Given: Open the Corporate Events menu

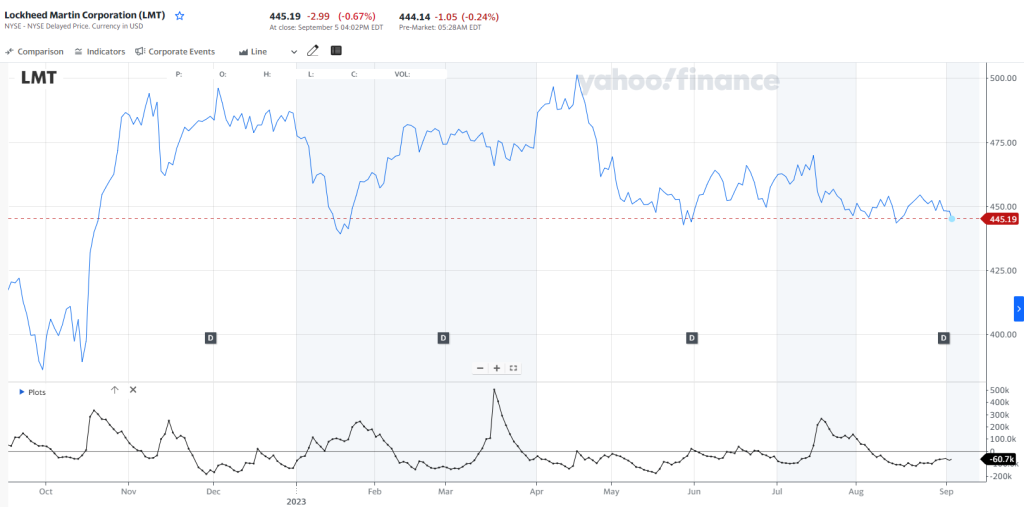Looking at the screenshot, I should coord(175,51).
